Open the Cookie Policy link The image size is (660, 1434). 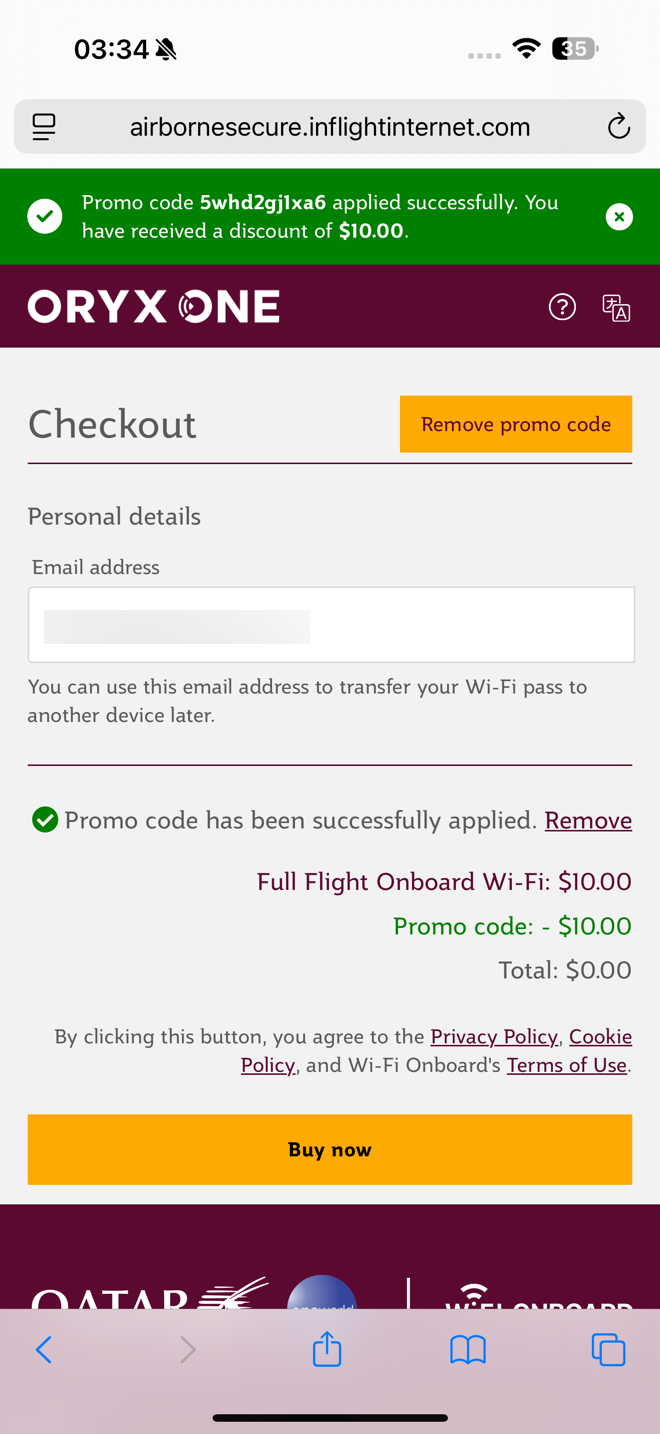click(436, 1051)
